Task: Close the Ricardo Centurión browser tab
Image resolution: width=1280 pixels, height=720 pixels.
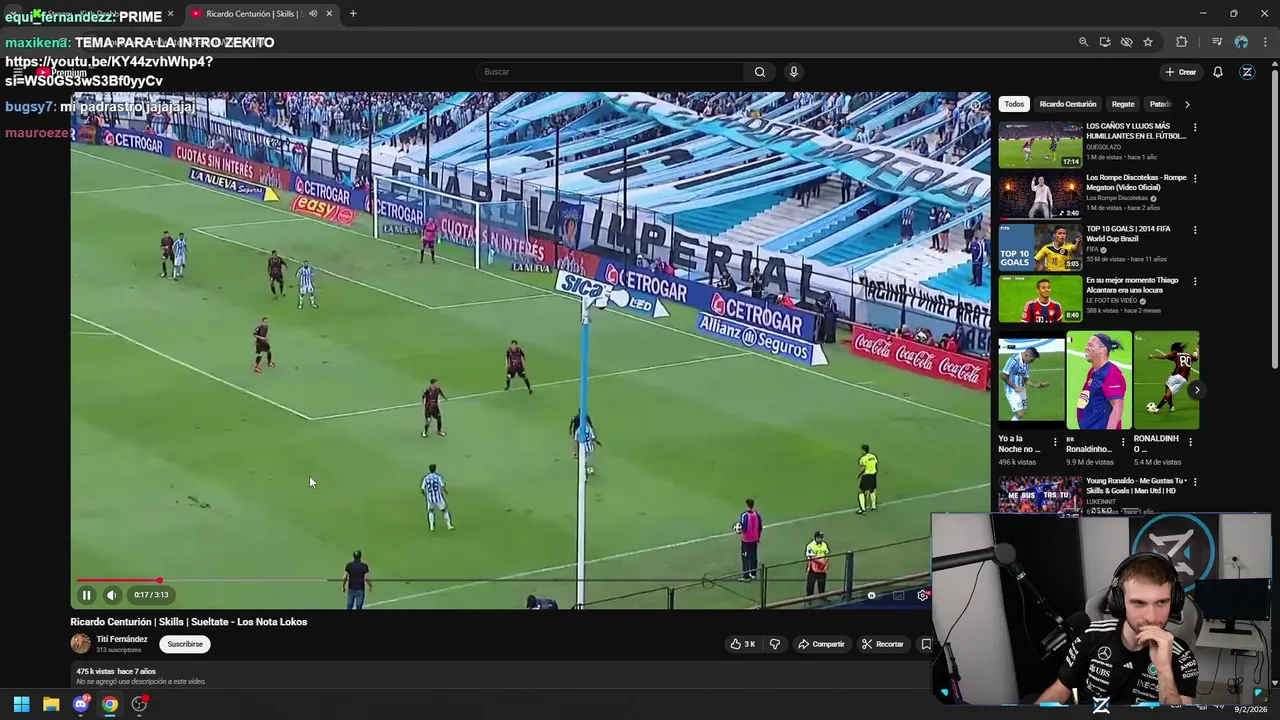Action: tap(329, 14)
